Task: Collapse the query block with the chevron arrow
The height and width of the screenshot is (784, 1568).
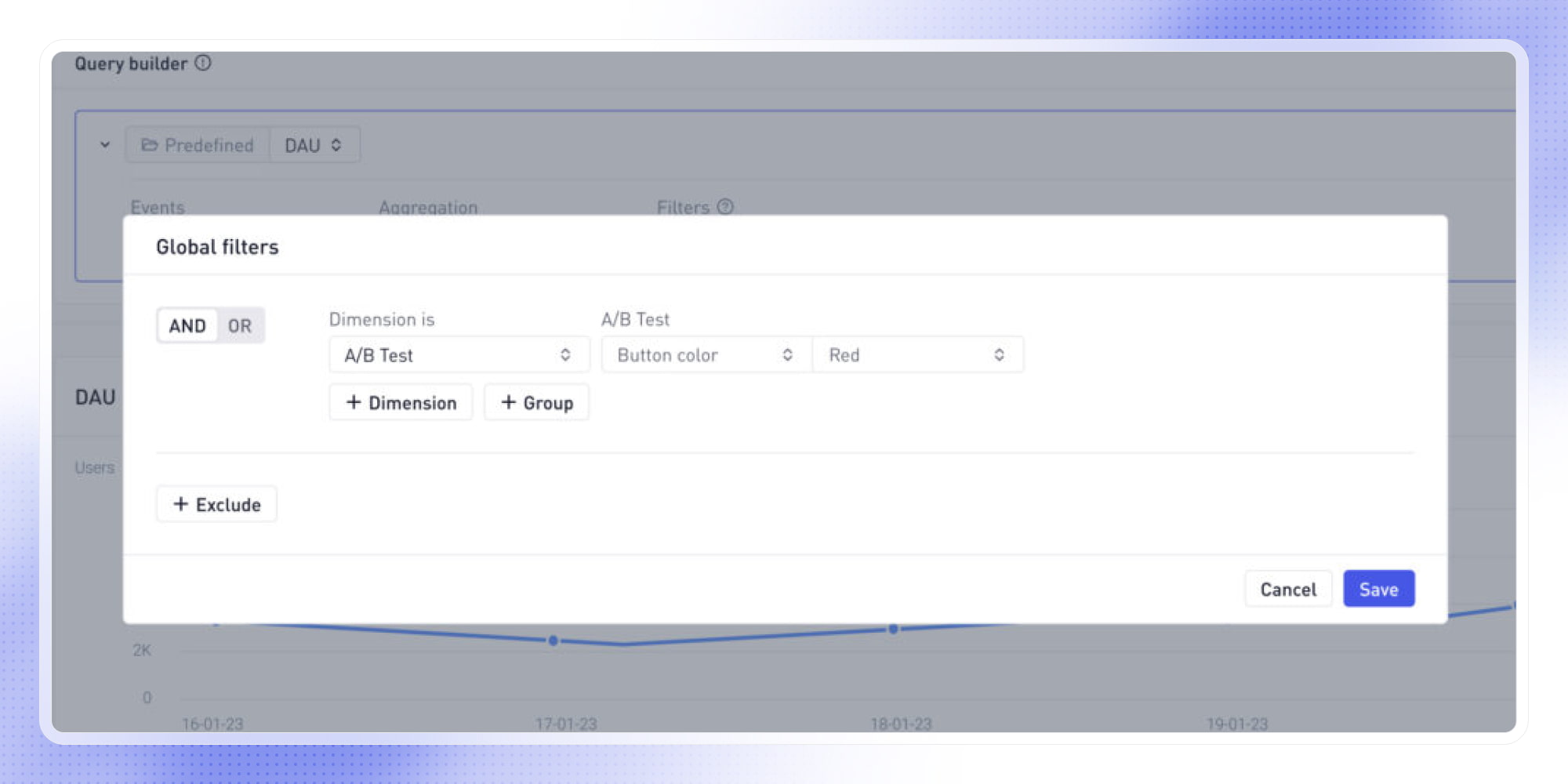Action: click(x=105, y=144)
